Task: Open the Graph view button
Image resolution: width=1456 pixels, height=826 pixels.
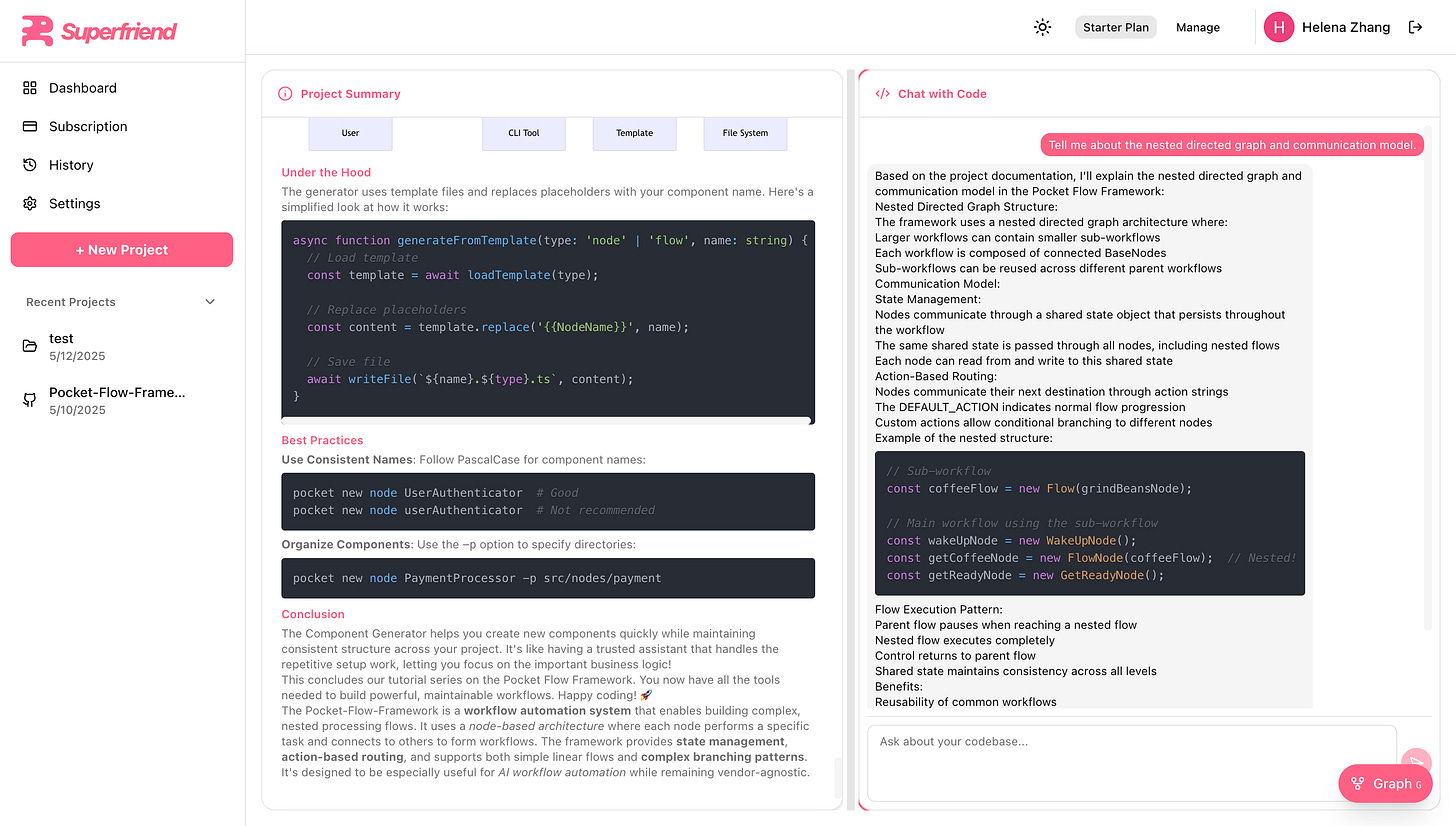Action: (1385, 784)
